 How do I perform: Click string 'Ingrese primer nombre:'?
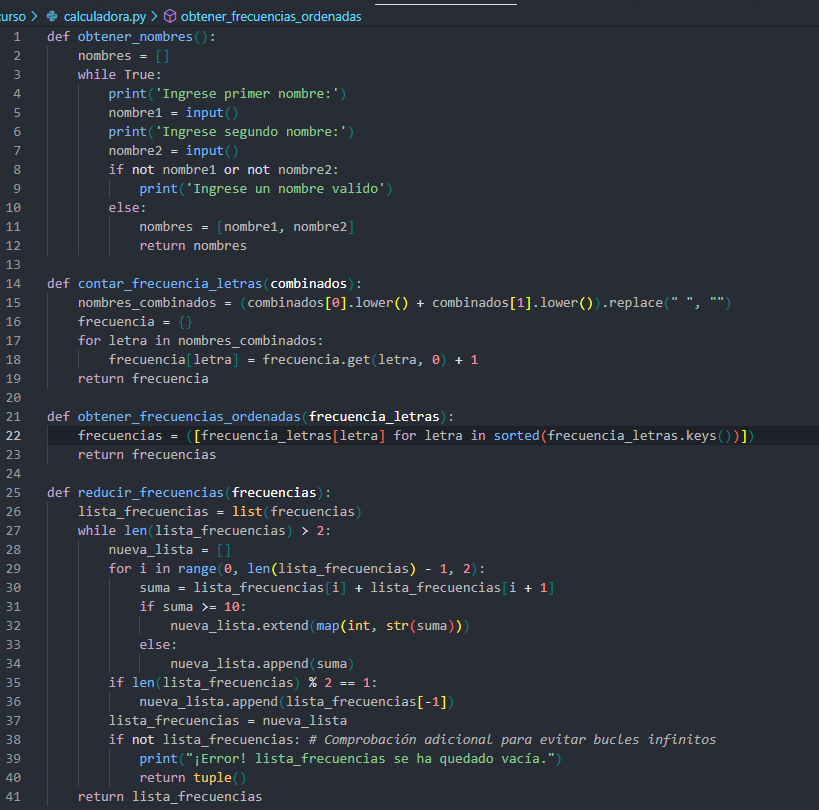coord(247,93)
